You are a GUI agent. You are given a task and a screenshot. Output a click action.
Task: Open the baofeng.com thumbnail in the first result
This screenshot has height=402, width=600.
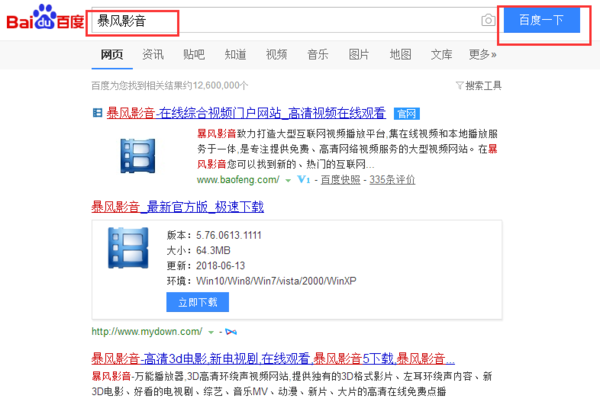138,156
